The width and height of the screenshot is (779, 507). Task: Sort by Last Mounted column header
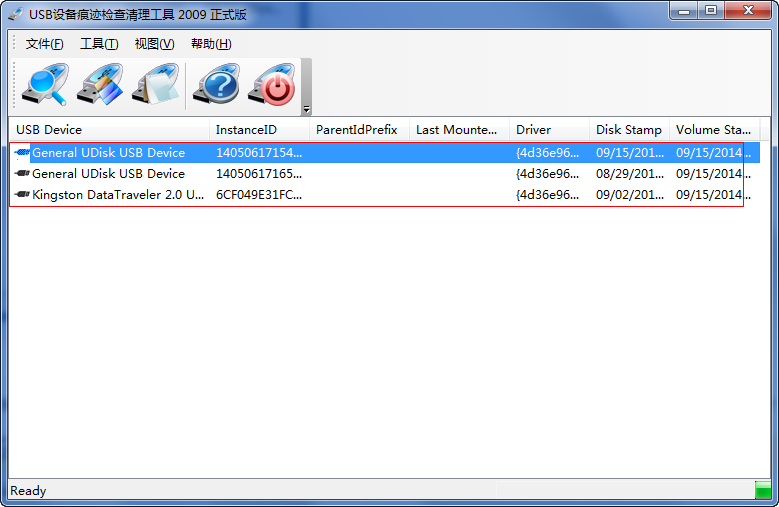point(460,130)
